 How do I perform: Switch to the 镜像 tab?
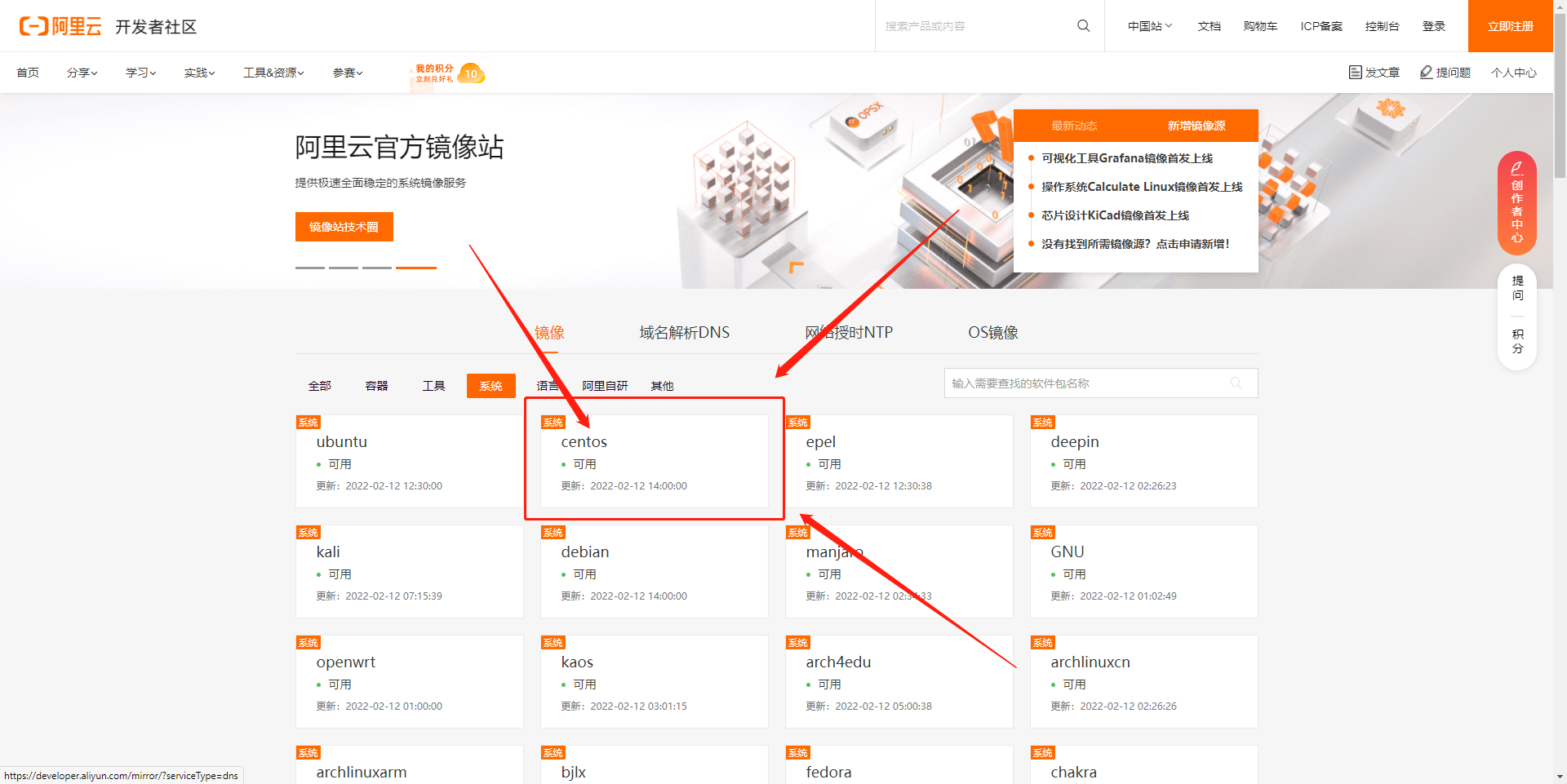pos(549,333)
